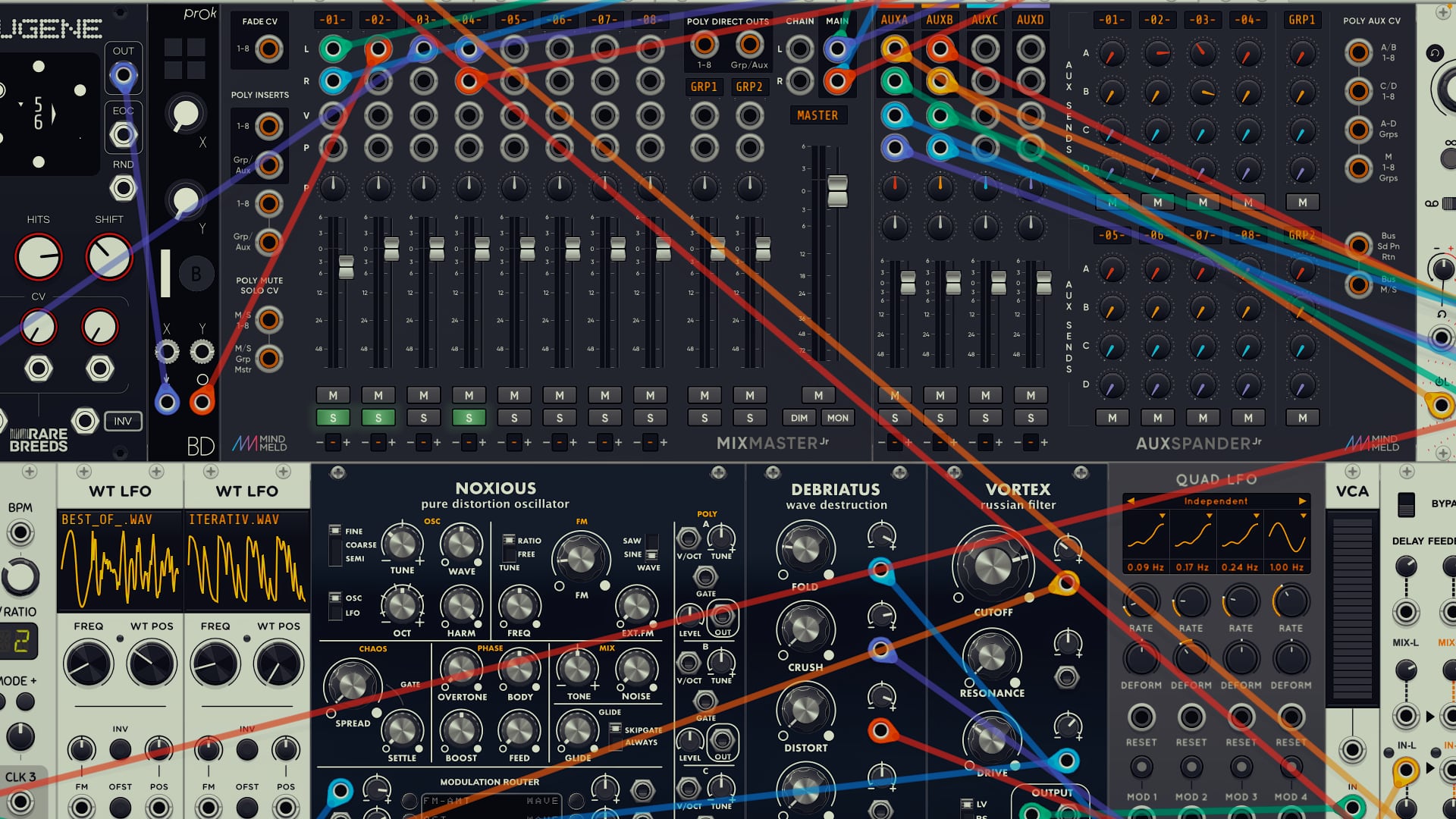Click the RARE BREEDS logo
The width and height of the screenshot is (1456, 819).
coord(38,440)
